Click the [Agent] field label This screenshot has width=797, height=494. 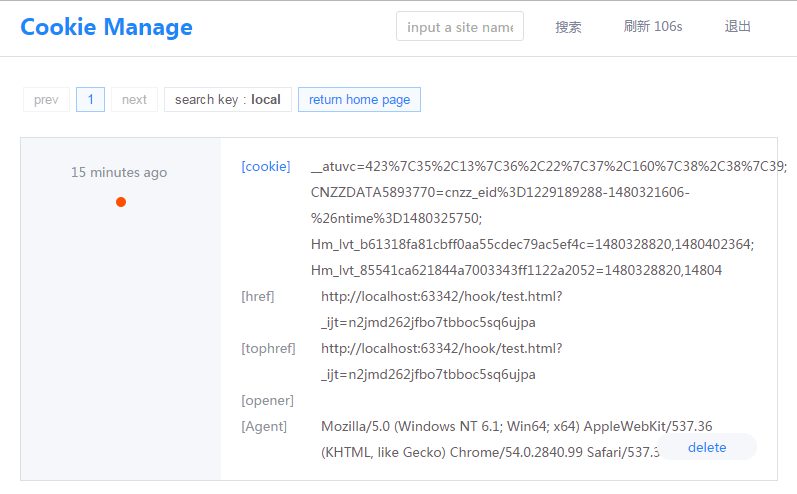tap(264, 426)
